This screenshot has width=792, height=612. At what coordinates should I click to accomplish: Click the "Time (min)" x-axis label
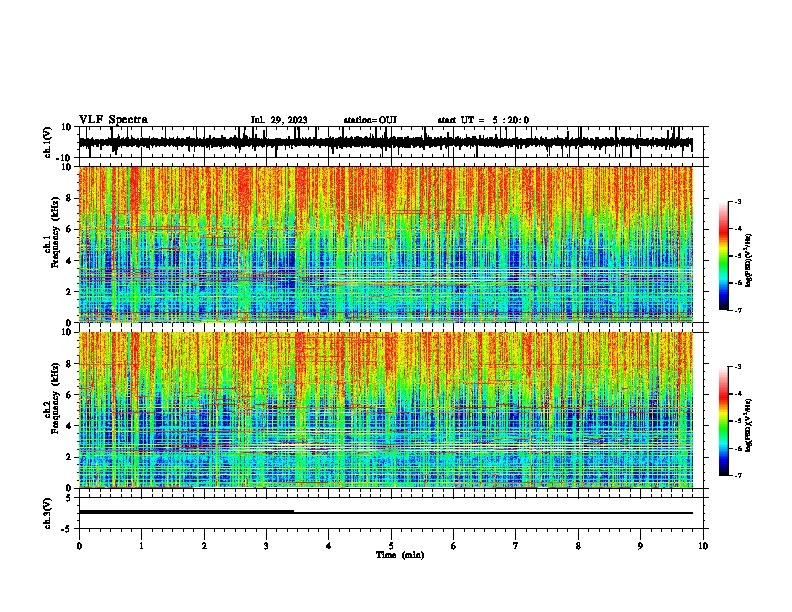click(x=400, y=555)
